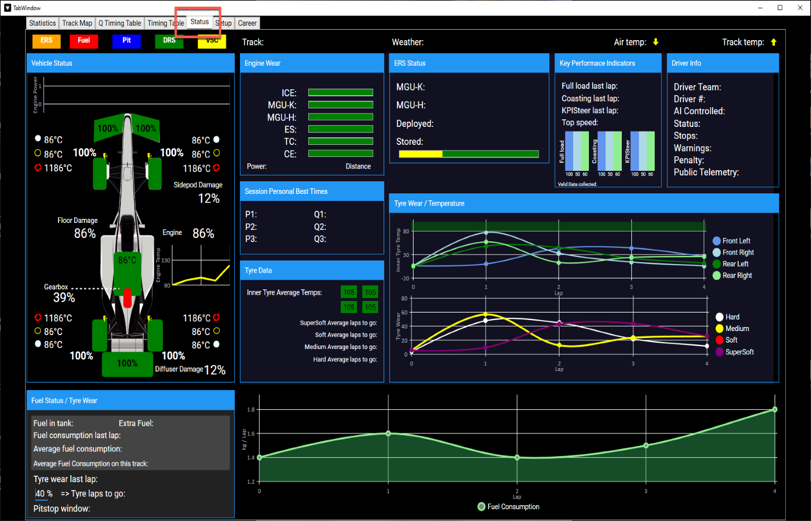Select the Q Timing Table tab
This screenshot has width=811, height=521.
(119, 23)
